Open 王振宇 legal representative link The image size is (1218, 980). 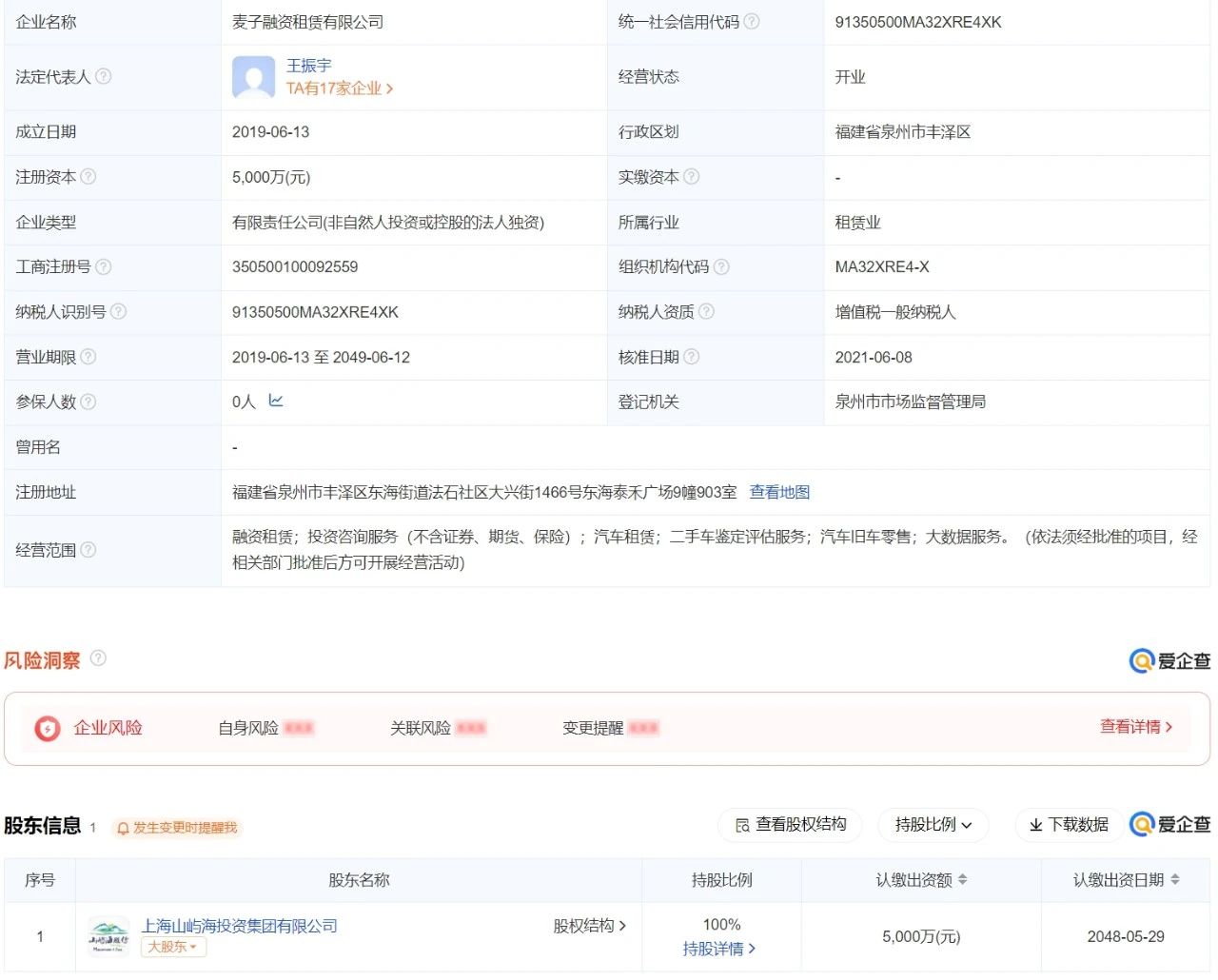(309, 65)
